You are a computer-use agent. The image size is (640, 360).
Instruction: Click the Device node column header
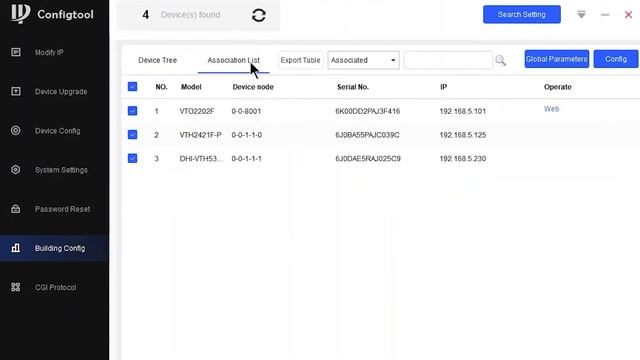pyautogui.click(x=253, y=87)
